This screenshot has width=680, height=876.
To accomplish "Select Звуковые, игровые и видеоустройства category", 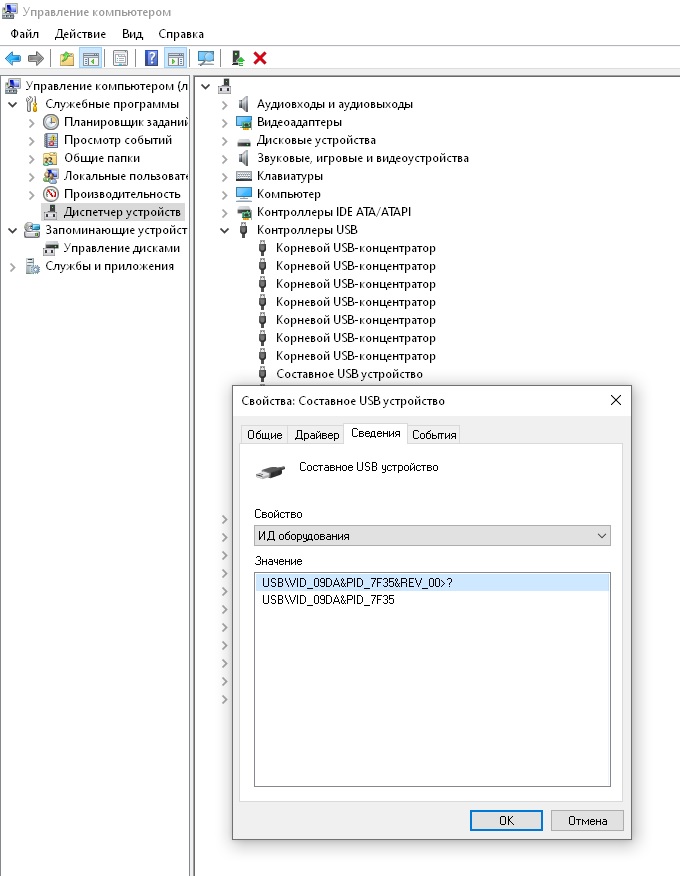I will pos(363,158).
